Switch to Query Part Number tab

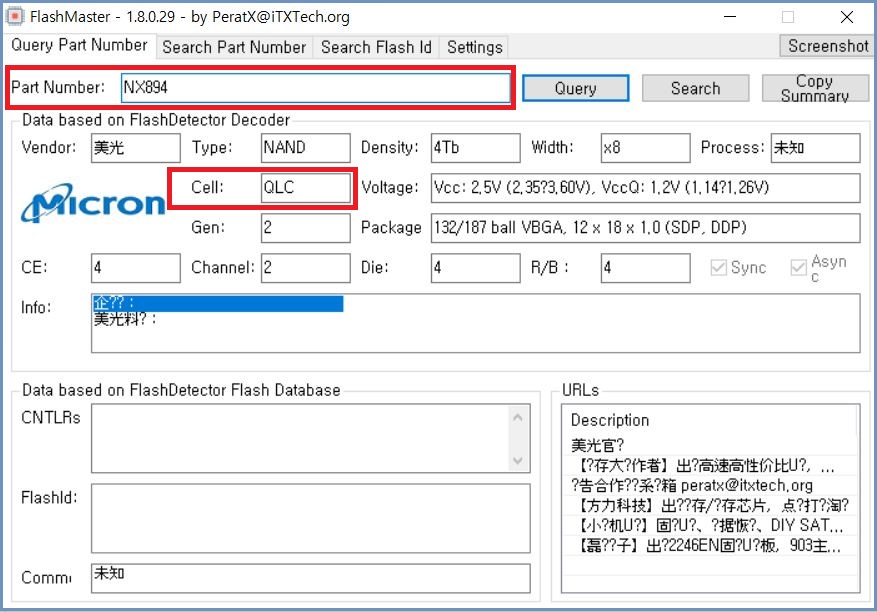[79, 45]
